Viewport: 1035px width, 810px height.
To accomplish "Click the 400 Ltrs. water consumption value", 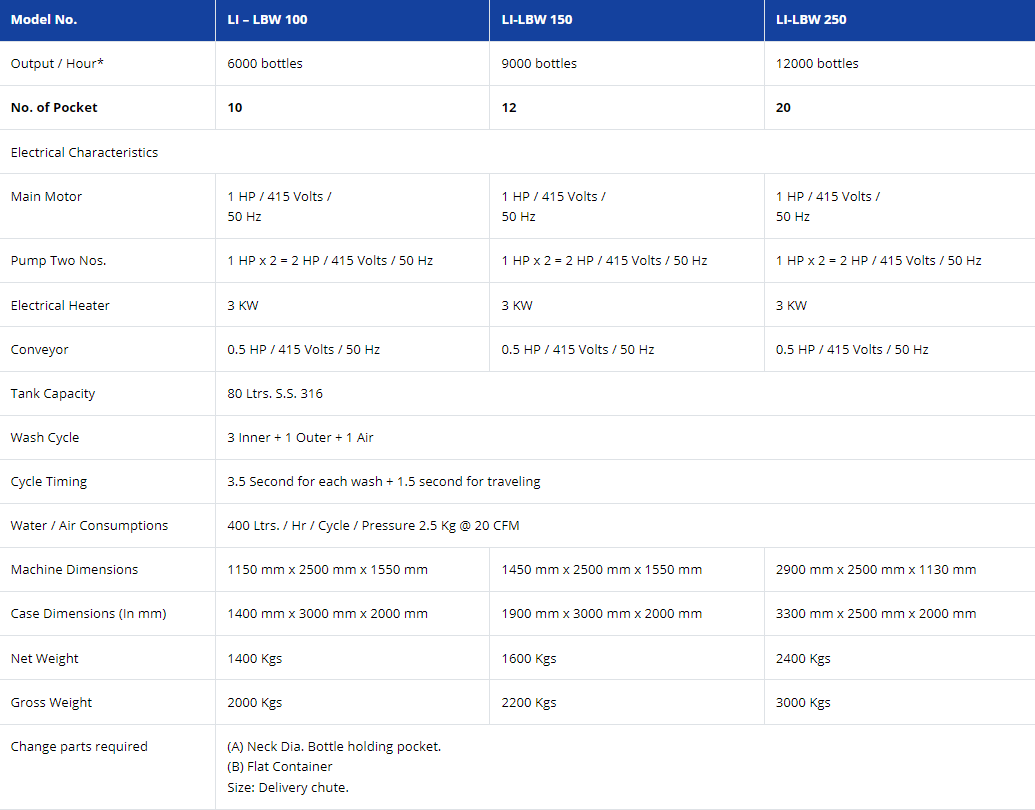I will [x=373, y=526].
